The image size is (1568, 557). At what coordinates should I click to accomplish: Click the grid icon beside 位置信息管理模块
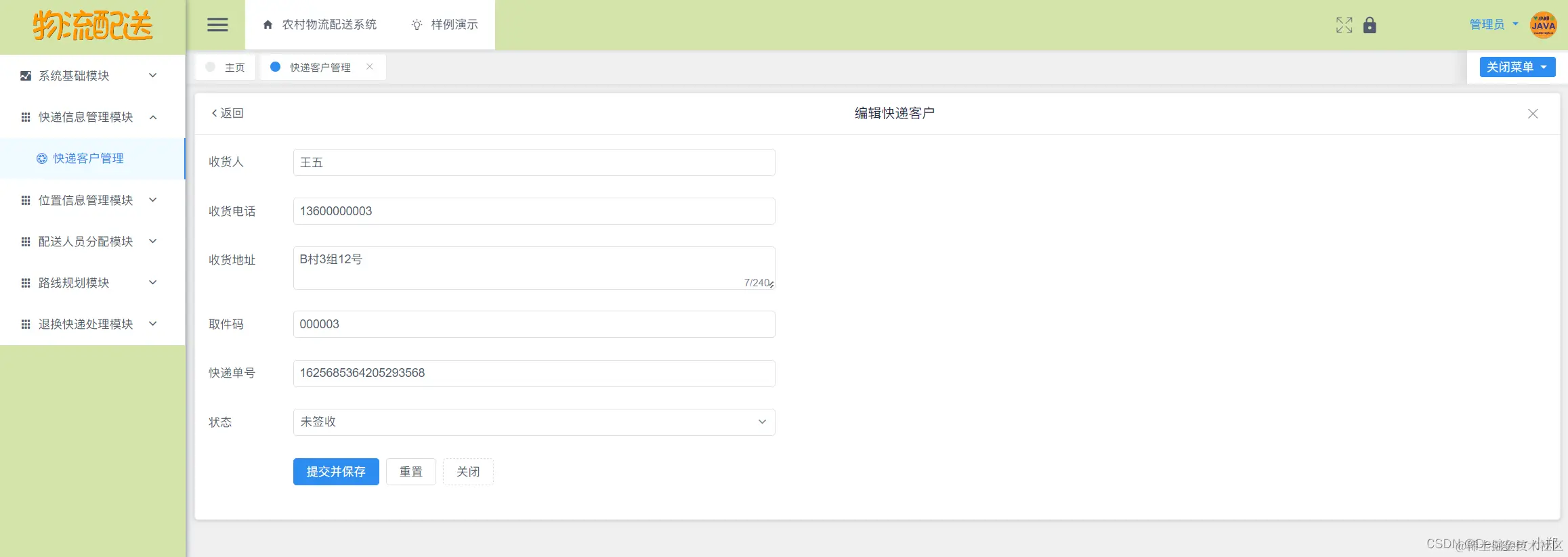26,200
